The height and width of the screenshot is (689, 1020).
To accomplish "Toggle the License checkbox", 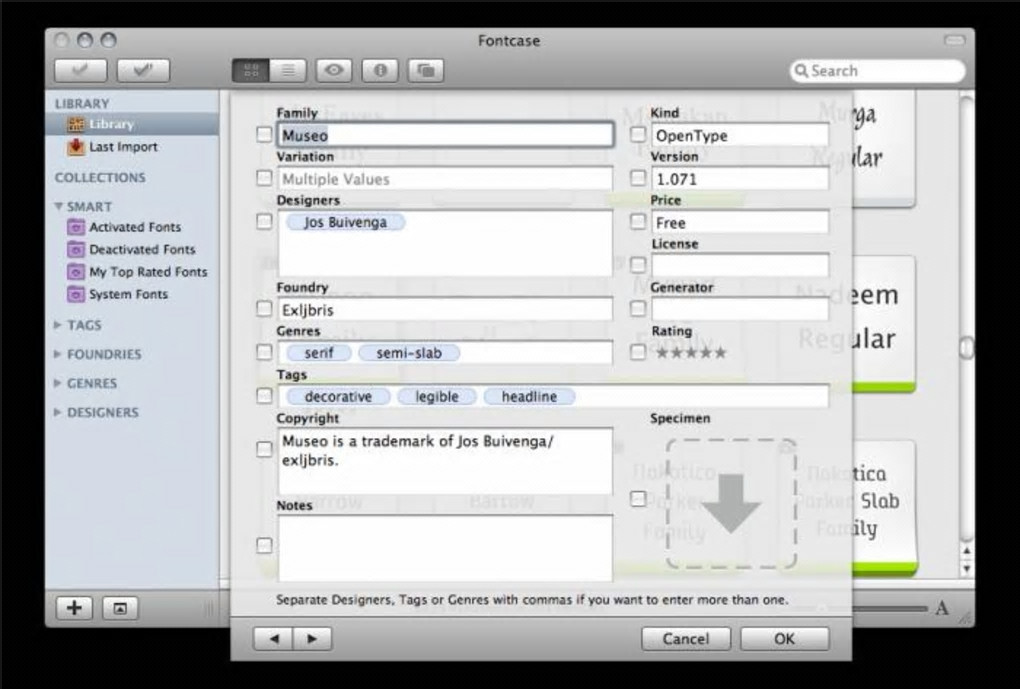I will pos(638,265).
